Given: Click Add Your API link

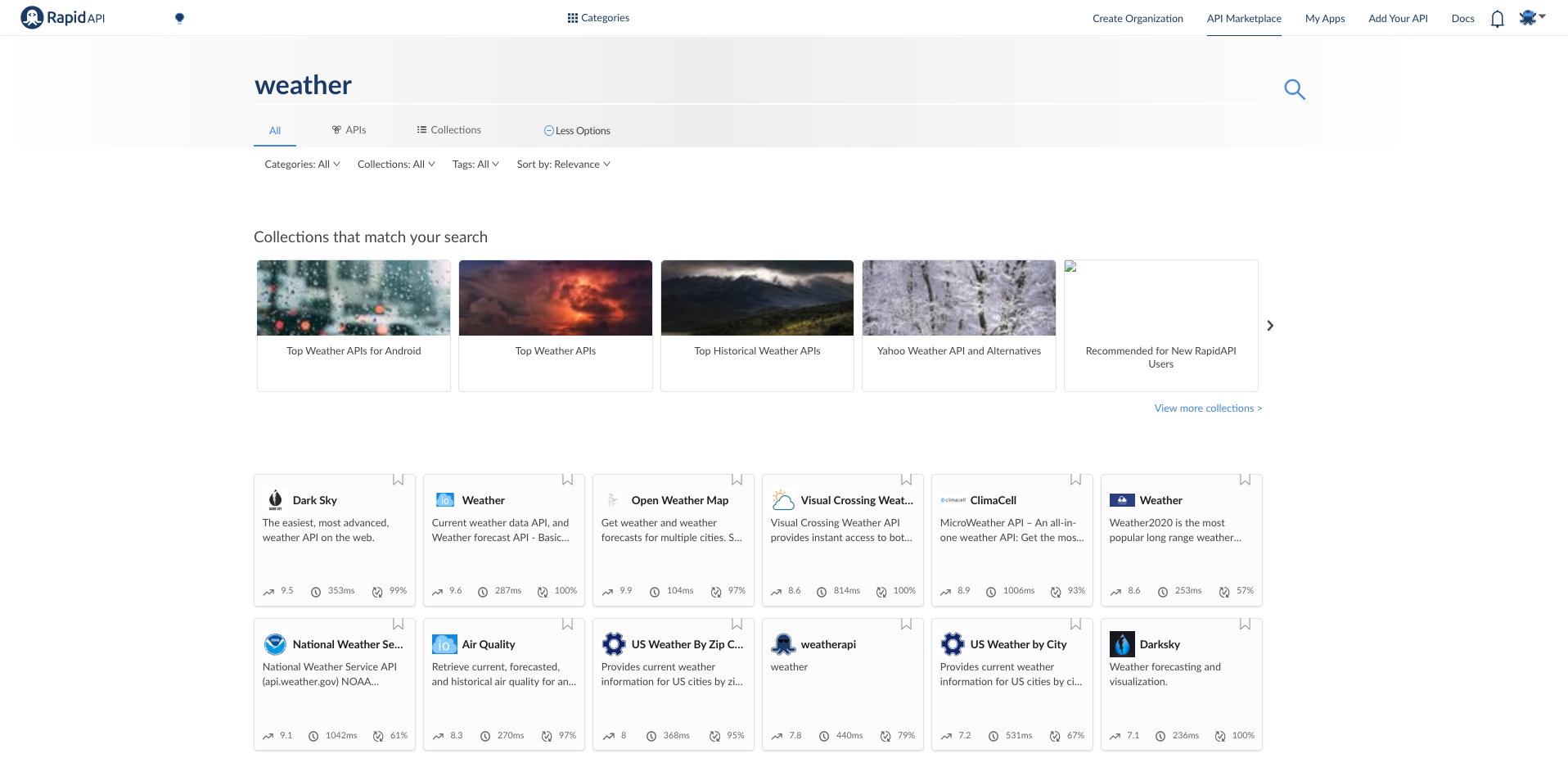Looking at the screenshot, I should click(1398, 19).
